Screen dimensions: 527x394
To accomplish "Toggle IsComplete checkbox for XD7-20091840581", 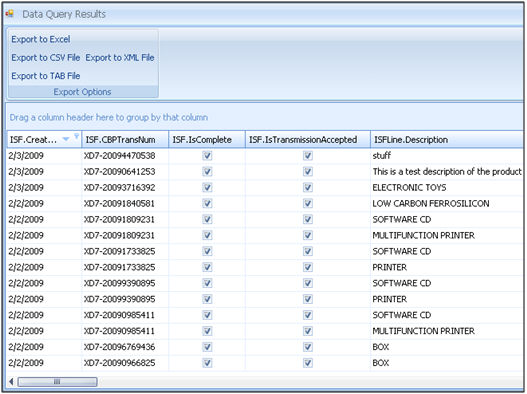I will tap(207, 203).
